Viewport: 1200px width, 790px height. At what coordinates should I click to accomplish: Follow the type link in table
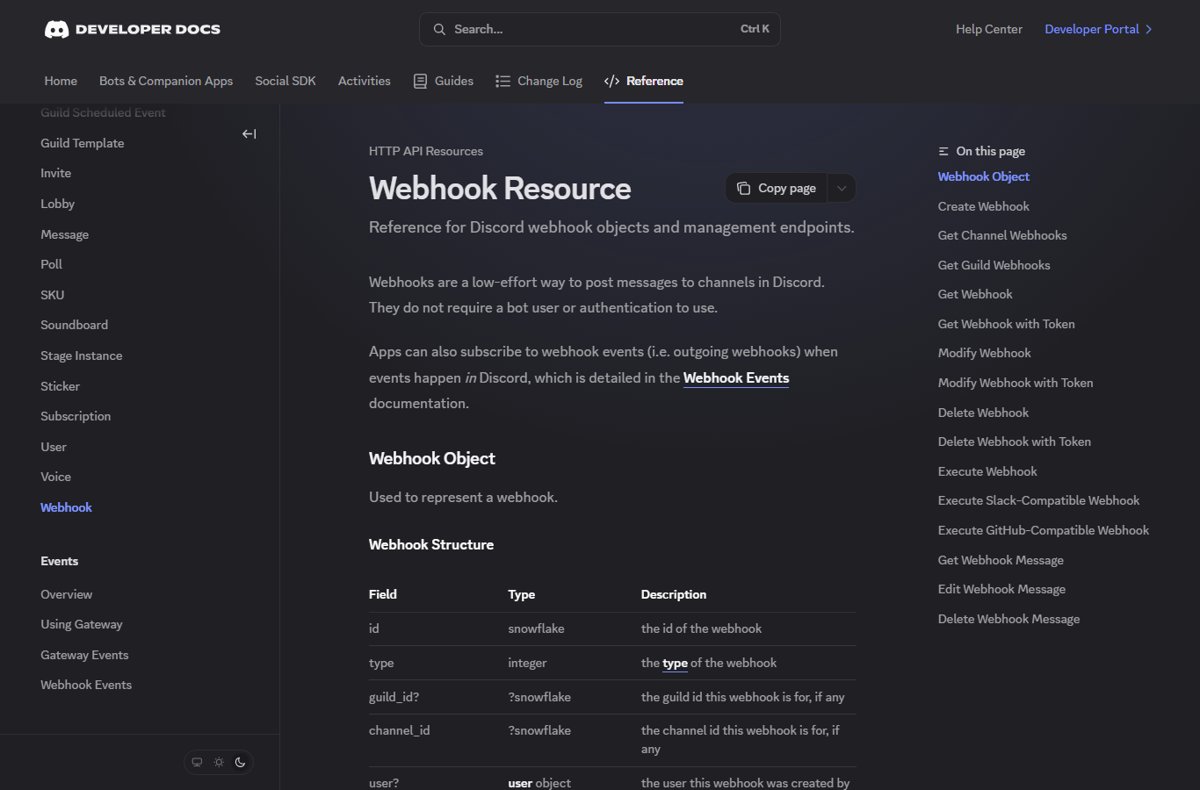pyautogui.click(x=675, y=663)
